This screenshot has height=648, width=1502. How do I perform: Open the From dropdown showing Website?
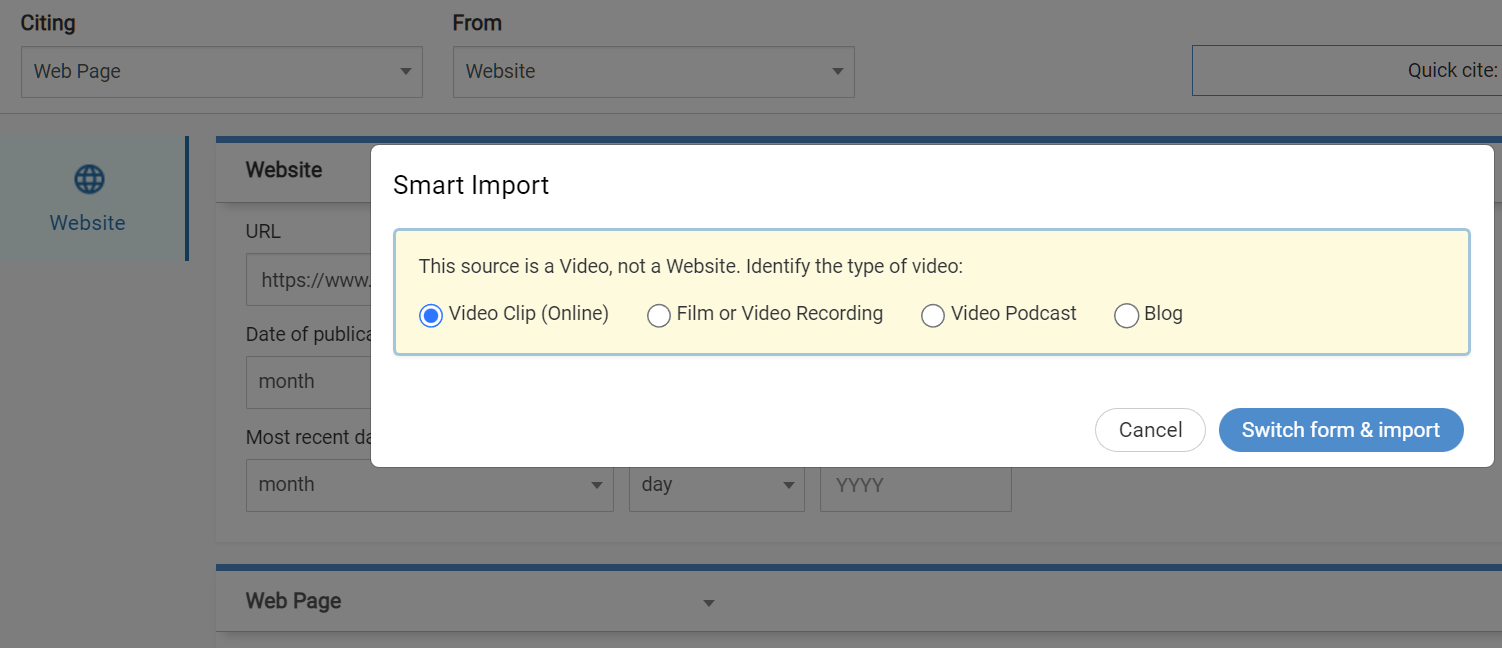pos(653,72)
